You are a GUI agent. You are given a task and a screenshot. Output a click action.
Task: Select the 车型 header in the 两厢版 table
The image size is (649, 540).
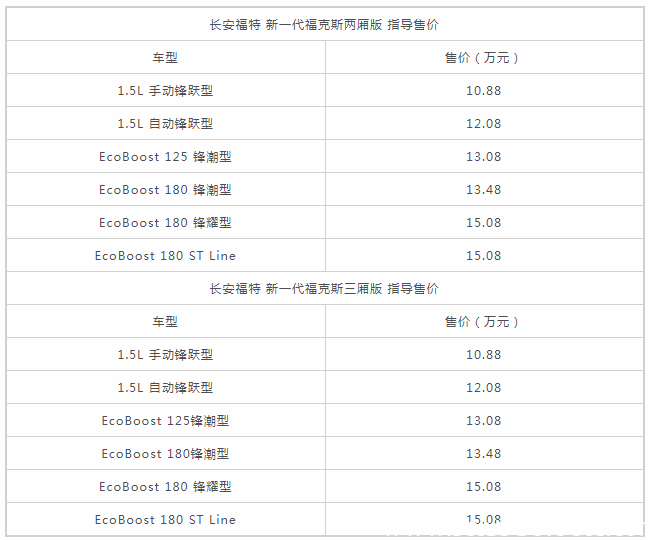165,57
